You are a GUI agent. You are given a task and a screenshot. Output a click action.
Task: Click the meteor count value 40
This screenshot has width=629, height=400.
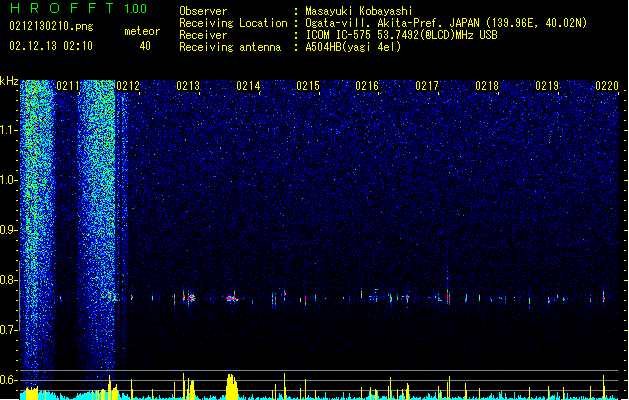145,46
